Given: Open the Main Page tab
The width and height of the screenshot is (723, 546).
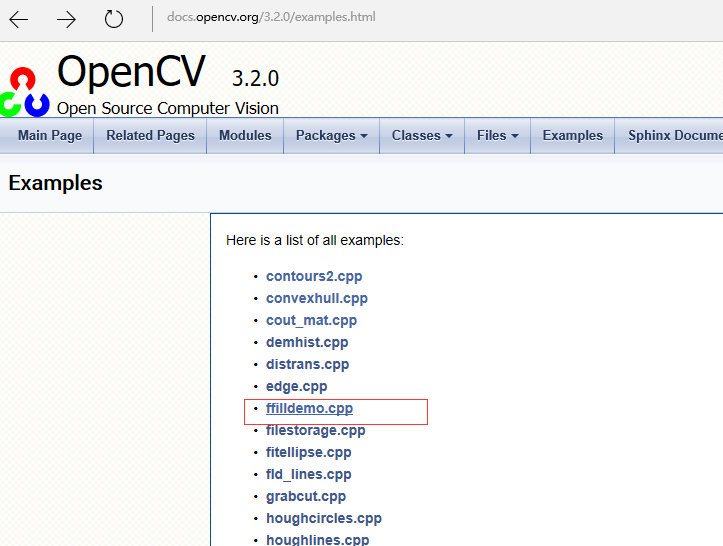Looking at the screenshot, I should coord(50,136).
